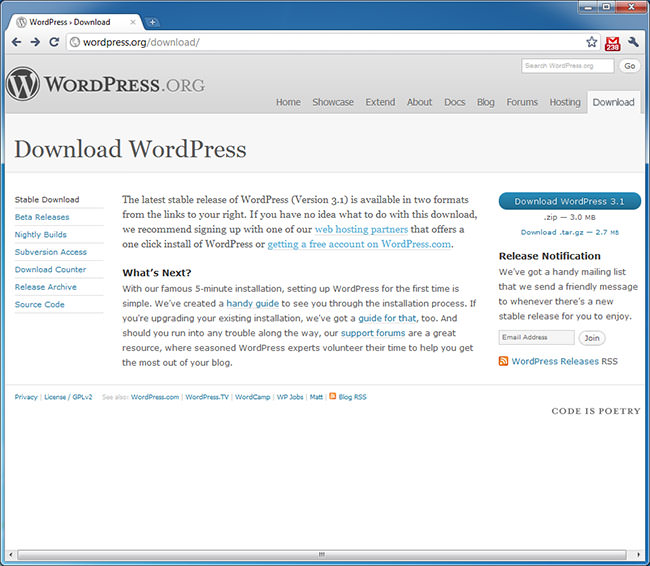Open a new tab with the plus button
The image size is (650, 566).
coord(153,22)
